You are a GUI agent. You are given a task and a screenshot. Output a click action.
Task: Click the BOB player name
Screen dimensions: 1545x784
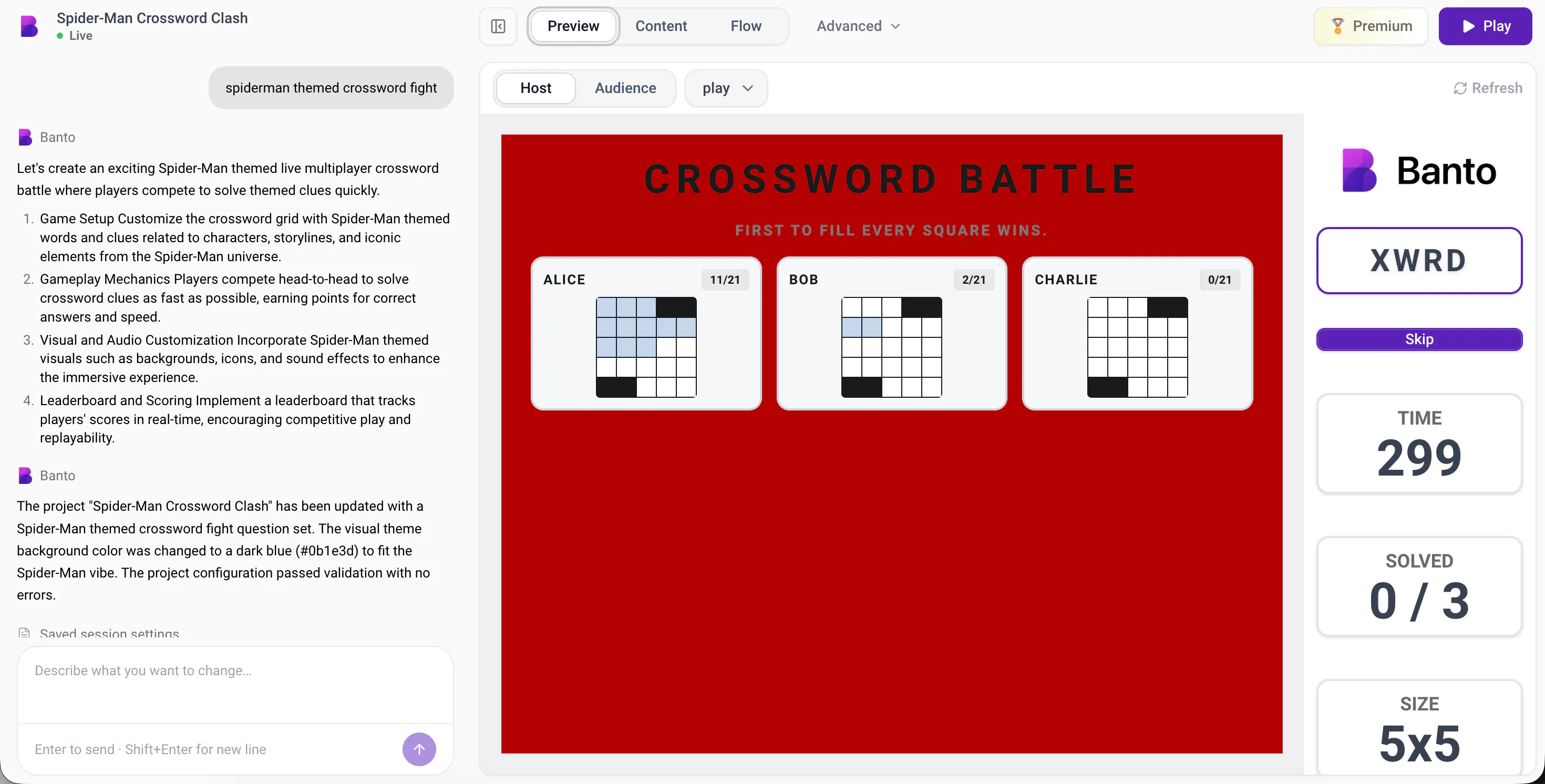click(x=803, y=280)
